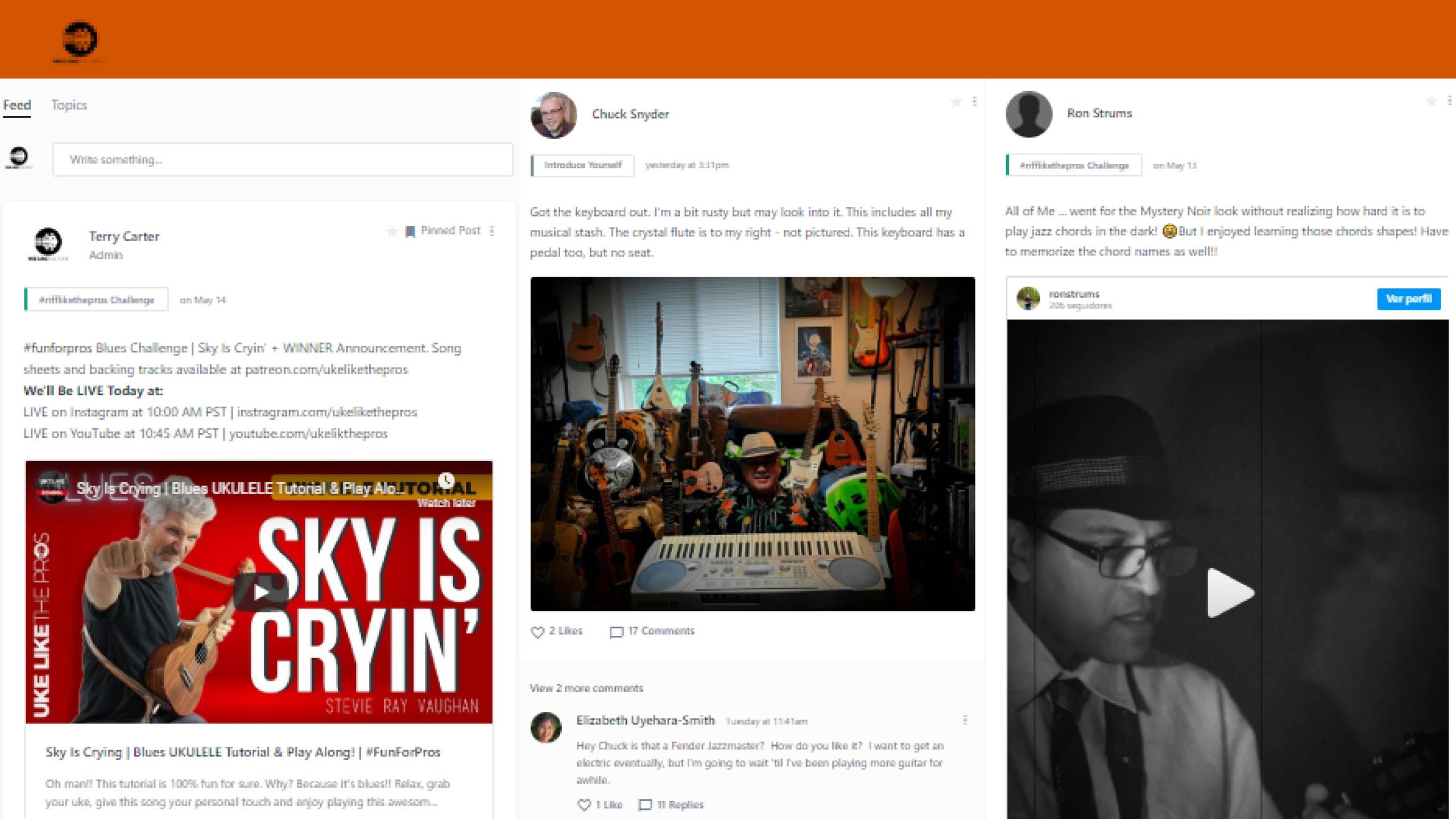
Task: Click Elizabeth Uyehara-Smith's avatar
Action: 546,727
